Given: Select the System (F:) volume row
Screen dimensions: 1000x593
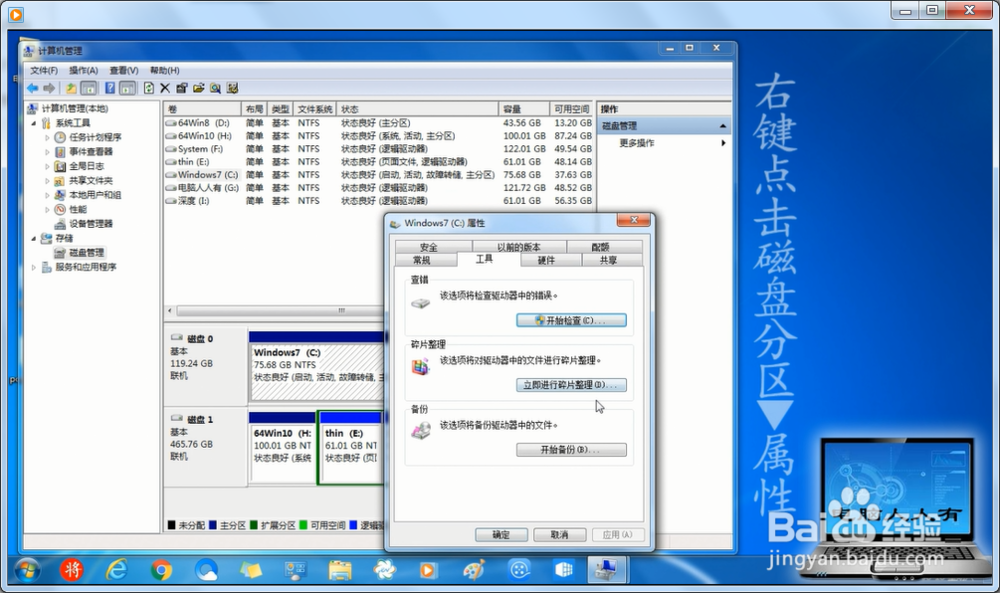Looking at the screenshot, I should (378, 149).
